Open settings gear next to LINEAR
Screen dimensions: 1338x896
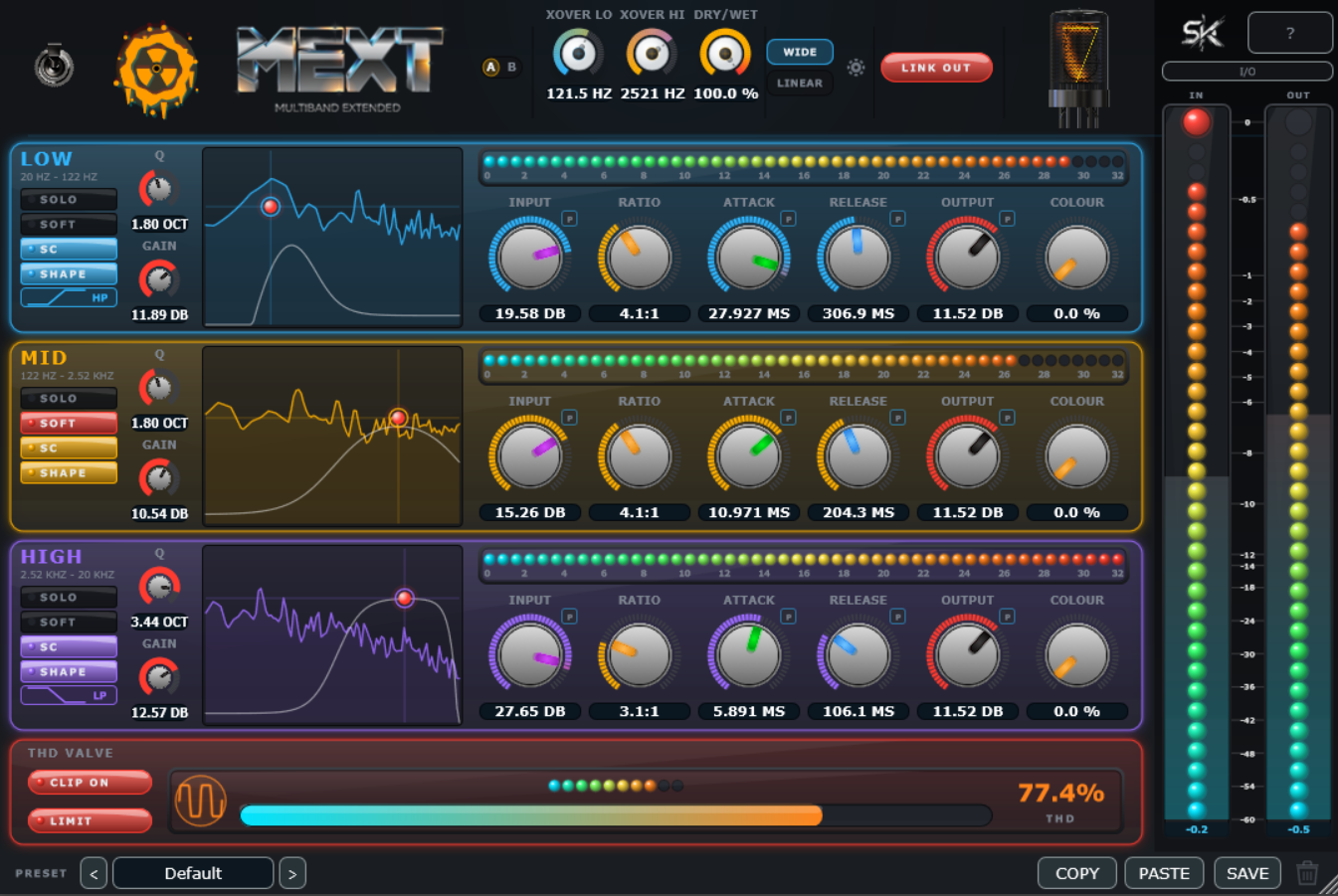856,68
